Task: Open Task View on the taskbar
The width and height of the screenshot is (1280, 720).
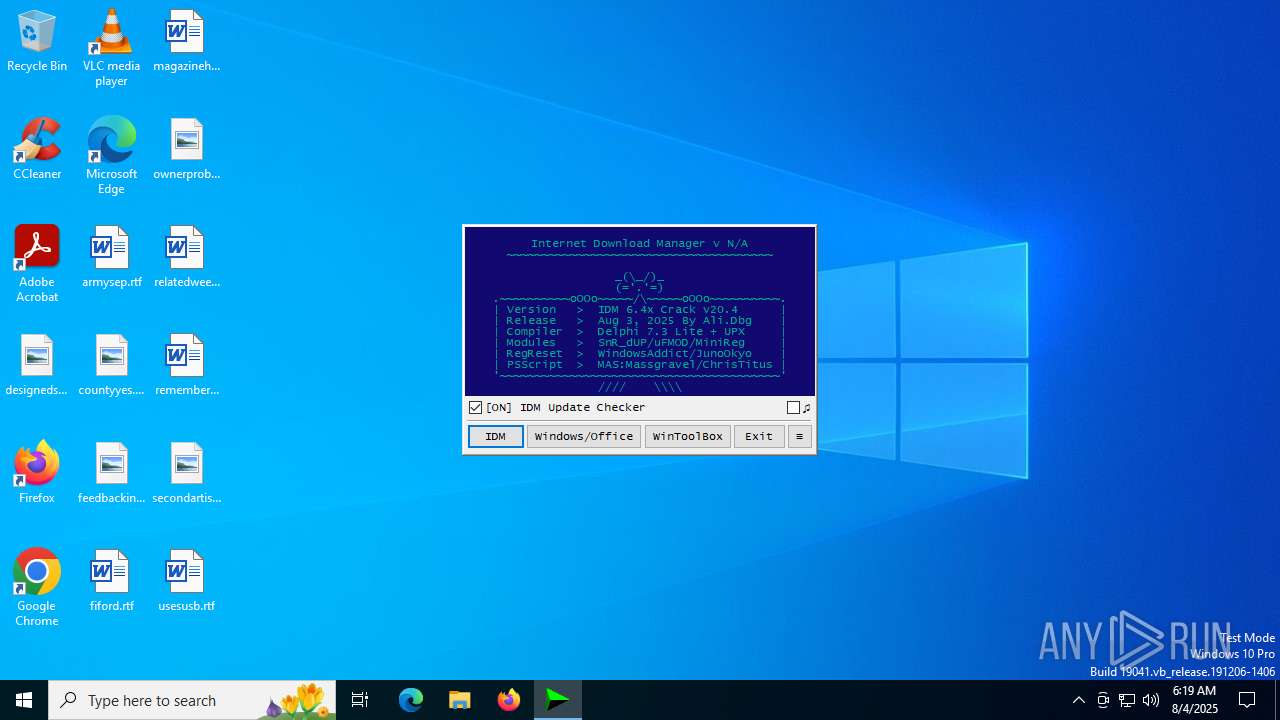Action: click(x=360, y=700)
